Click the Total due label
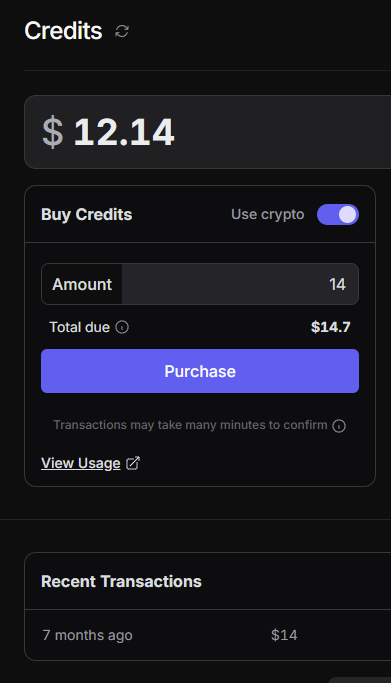The image size is (391, 683). (x=80, y=327)
